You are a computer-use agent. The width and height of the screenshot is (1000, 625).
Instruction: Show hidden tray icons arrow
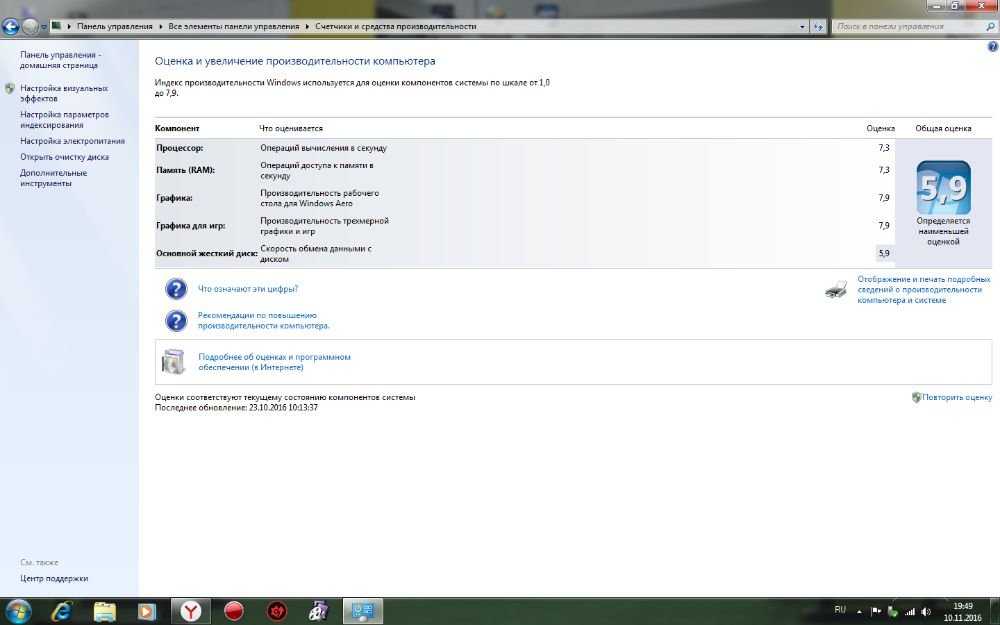pos(860,611)
